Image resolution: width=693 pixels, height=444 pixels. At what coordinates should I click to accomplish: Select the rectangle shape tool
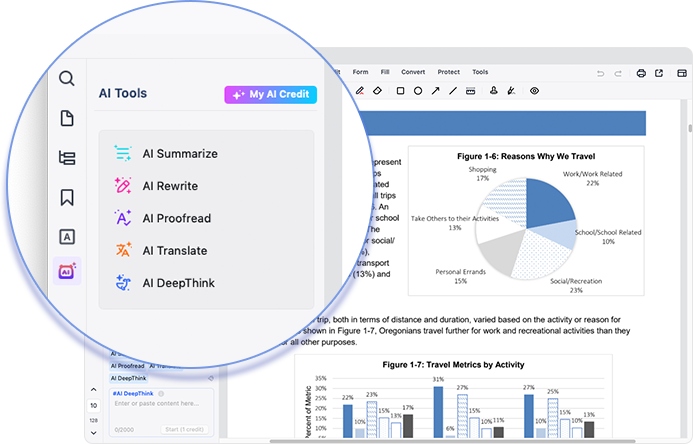[400, 91]
